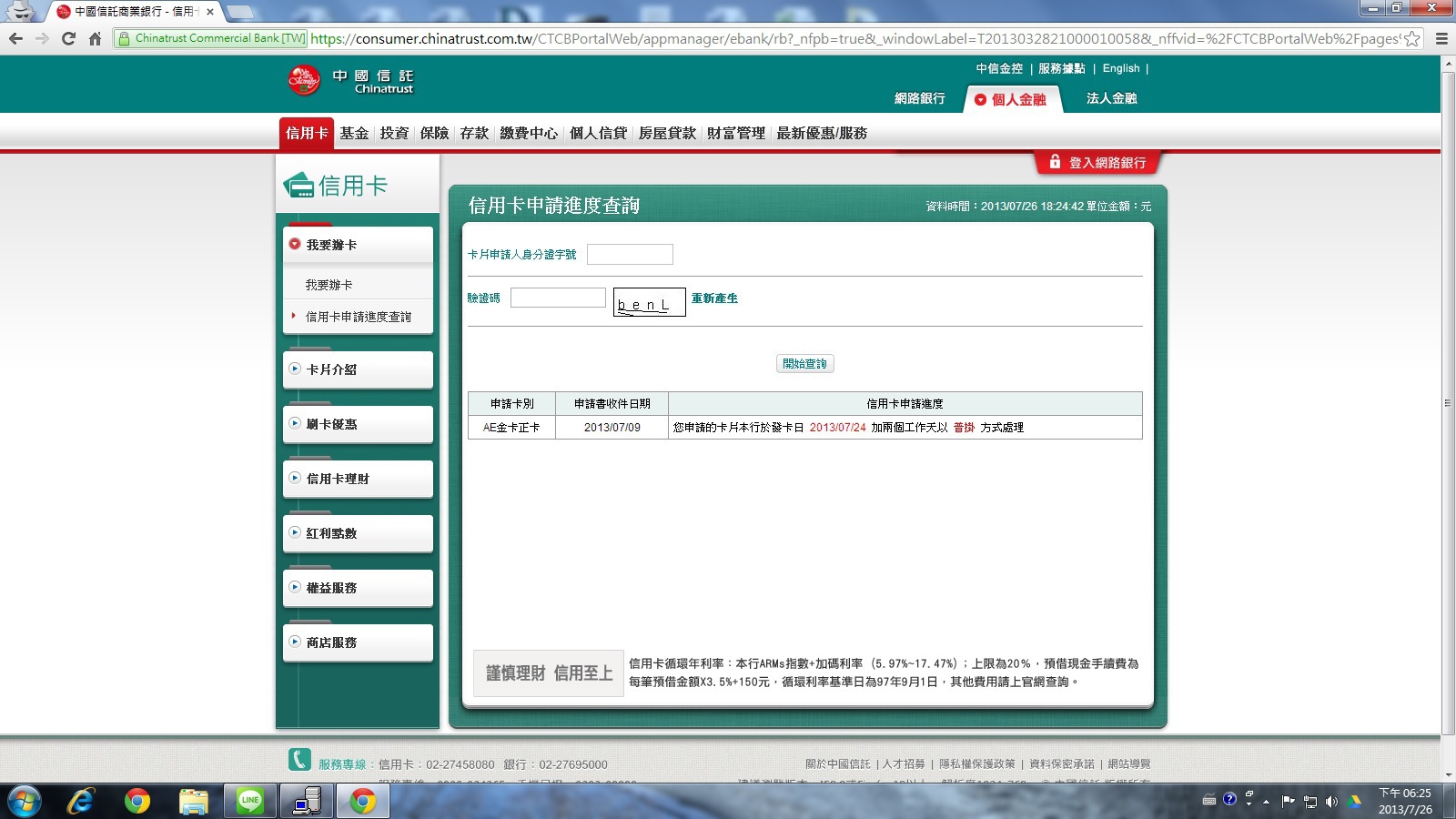Click the phone icon next to 服務專線
The height and width of the screenshot is (819, 1456).
(x=299, y=759)
